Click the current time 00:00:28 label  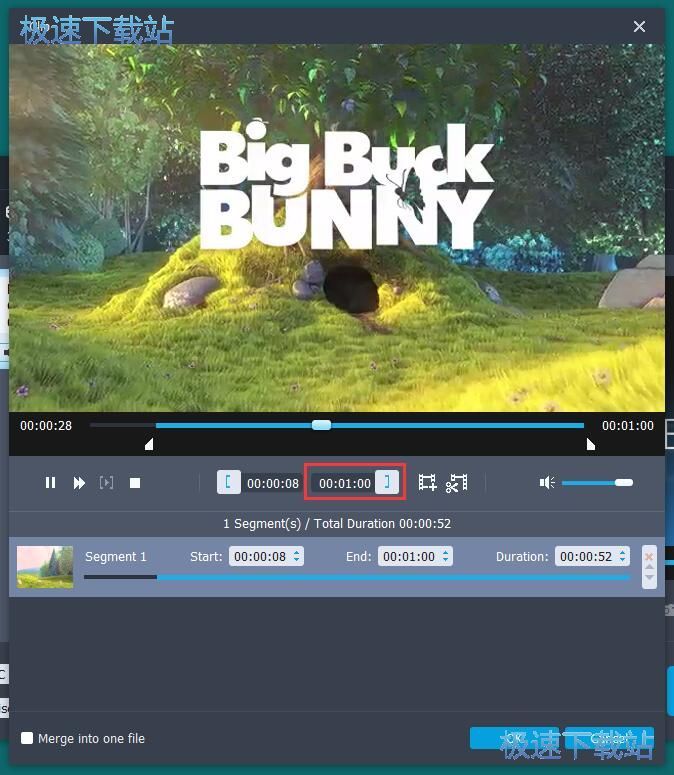[46, 426]
